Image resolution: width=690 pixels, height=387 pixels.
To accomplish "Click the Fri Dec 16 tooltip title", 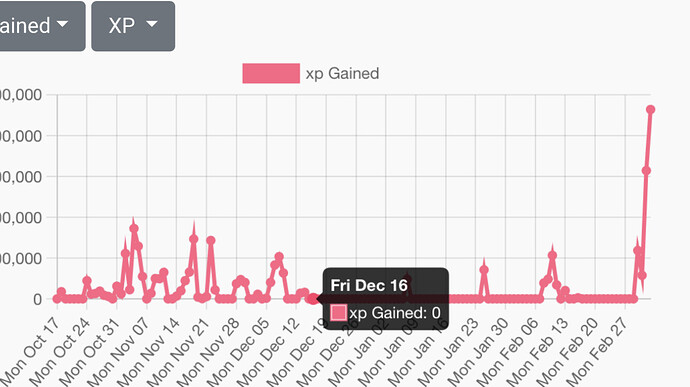I will point(369,285).
